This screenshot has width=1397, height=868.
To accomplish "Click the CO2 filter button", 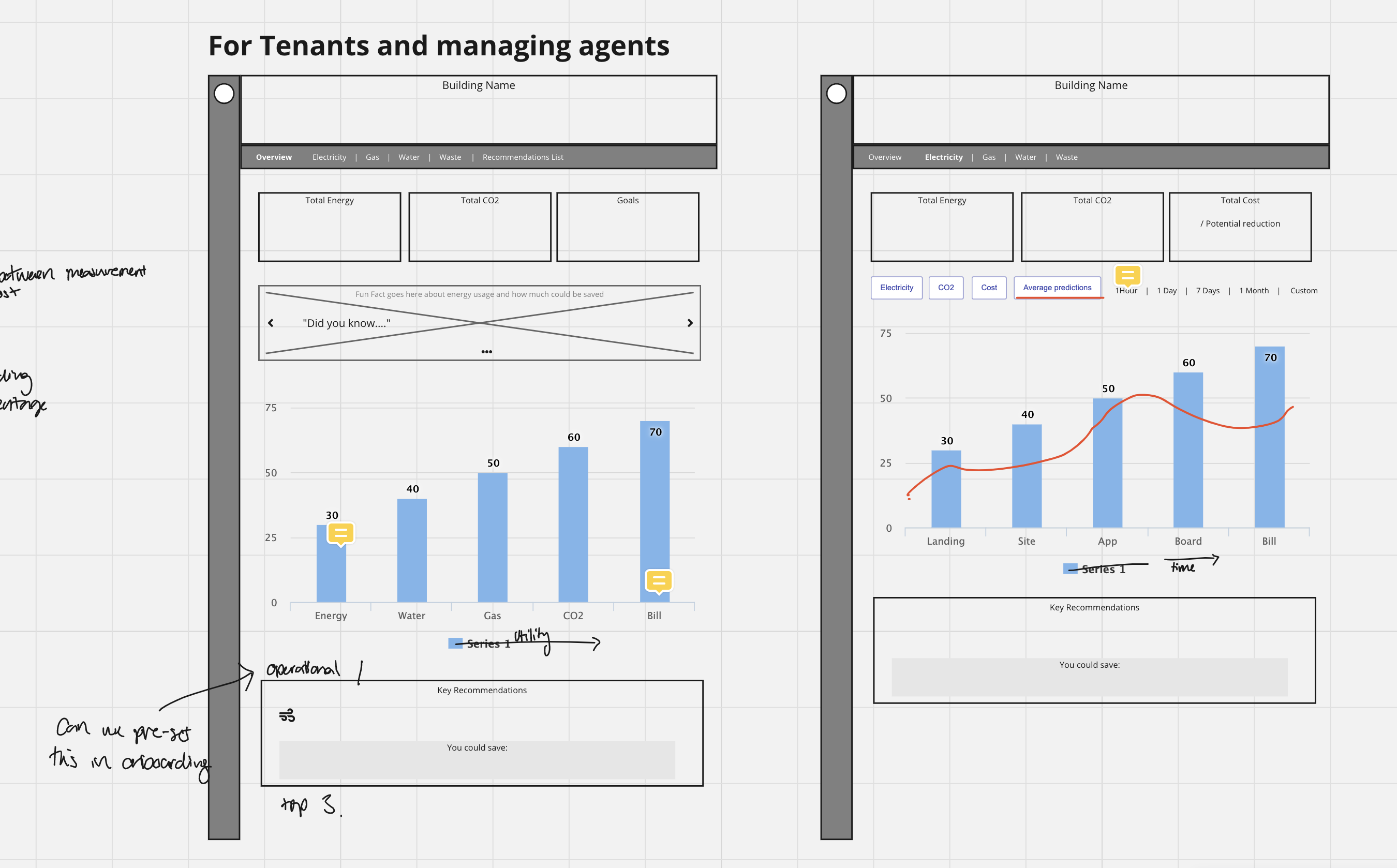I will pyautogui.click(x=946, y=288).
